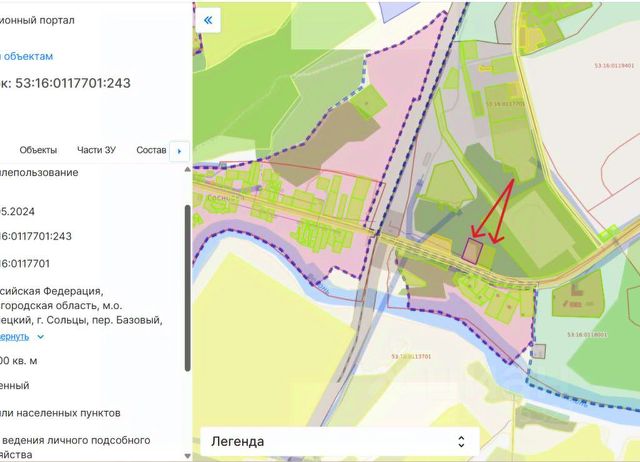Viewport: 640px width, 462px height.
Task: Switch to the Объекты tab
Action: click(x=38, y=150)
